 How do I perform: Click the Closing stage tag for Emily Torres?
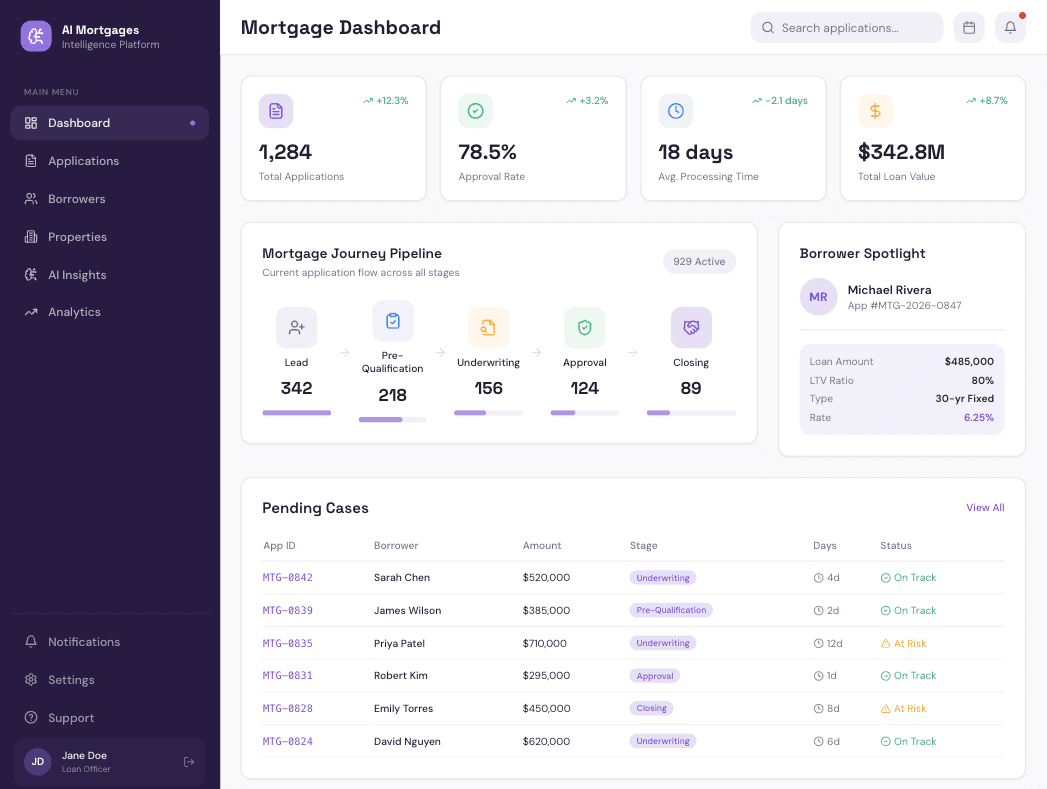tap(651, 708)
